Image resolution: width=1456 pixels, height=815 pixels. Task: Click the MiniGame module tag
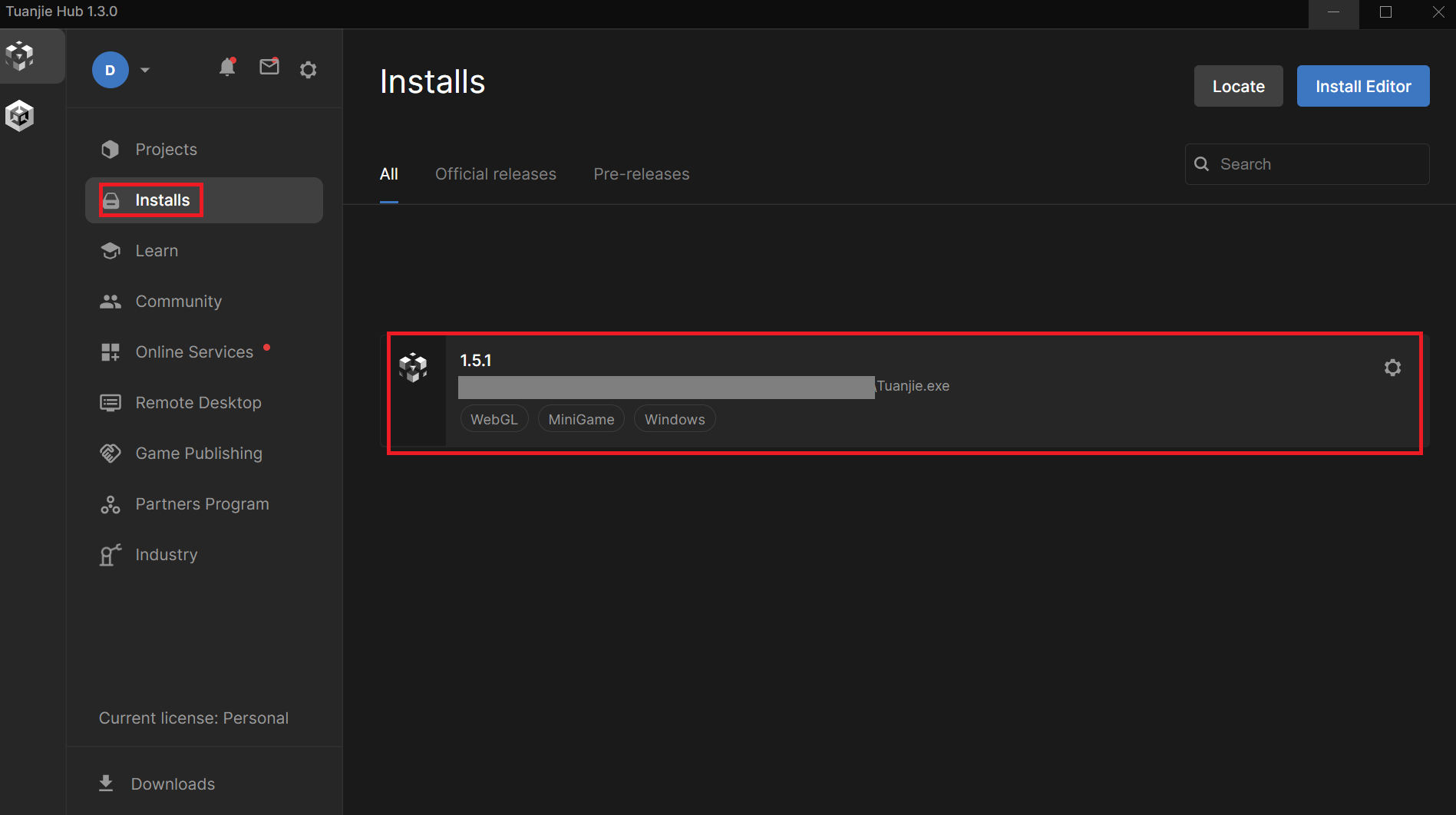[x=581, y=420]
